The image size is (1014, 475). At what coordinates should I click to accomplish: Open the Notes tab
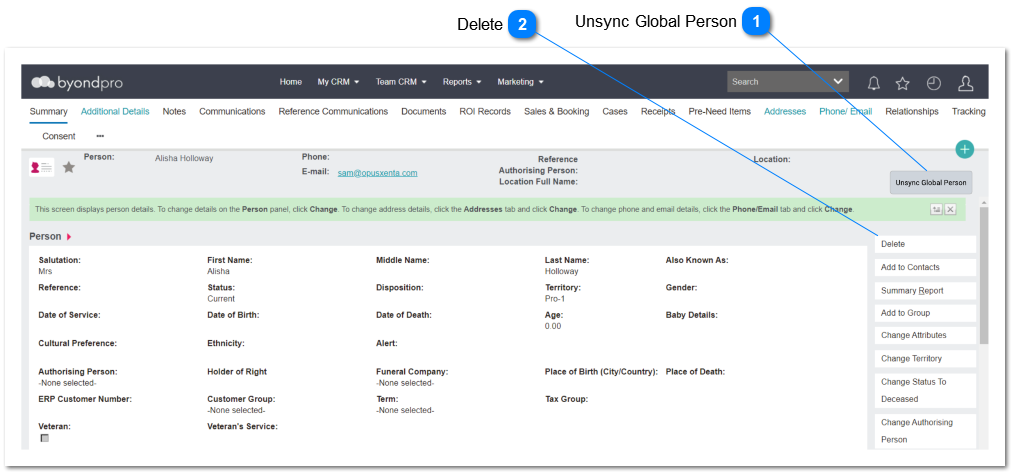pos(174,112)
